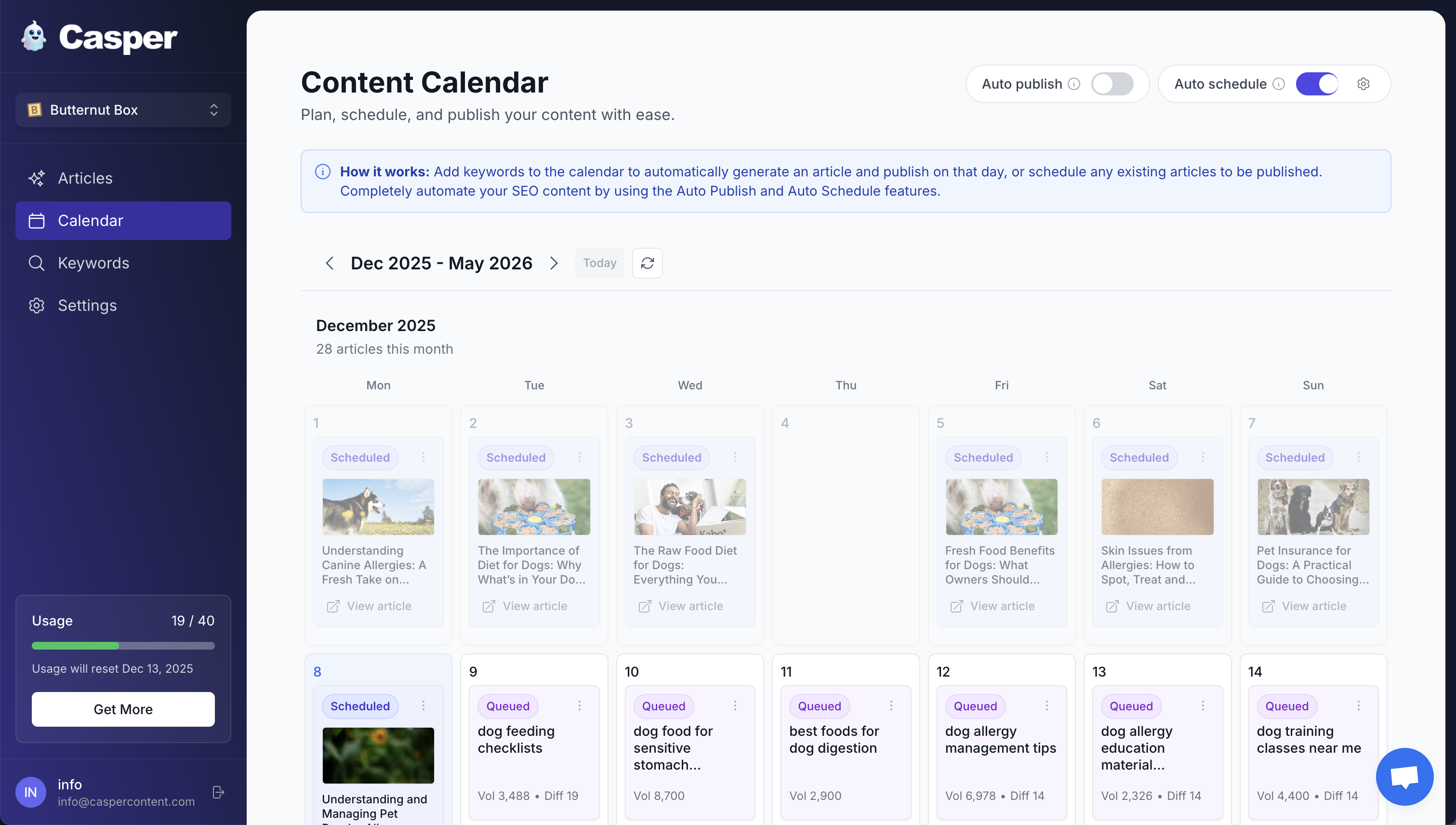
Task: Select Calendar in the sidebar navigation
Action: pos(91,220)
